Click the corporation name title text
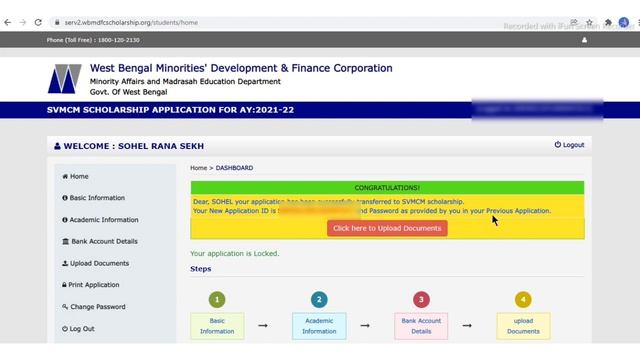The image size is (640, 360). [x=241, y=68]
